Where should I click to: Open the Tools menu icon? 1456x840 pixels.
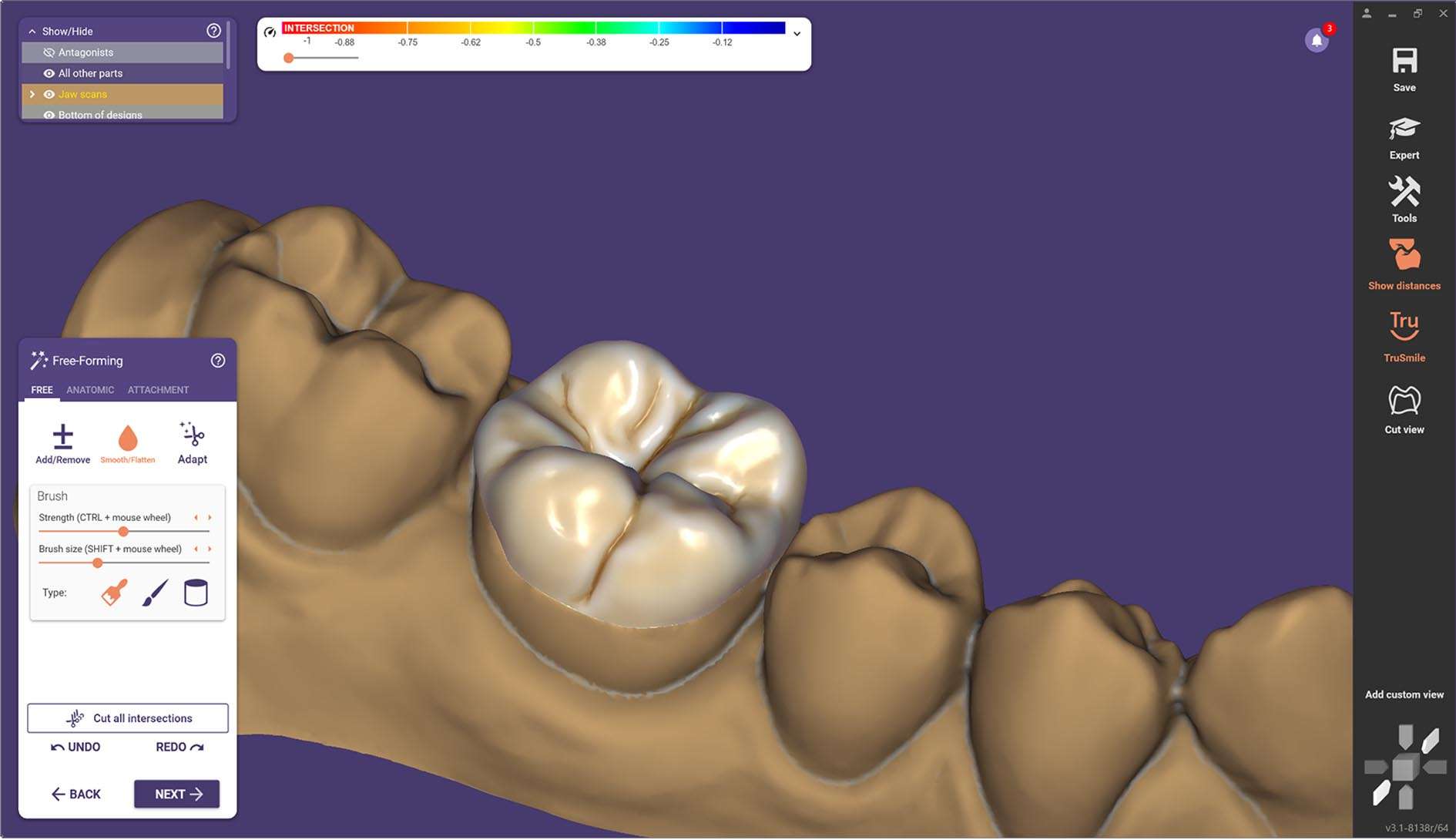[1404, 193]
